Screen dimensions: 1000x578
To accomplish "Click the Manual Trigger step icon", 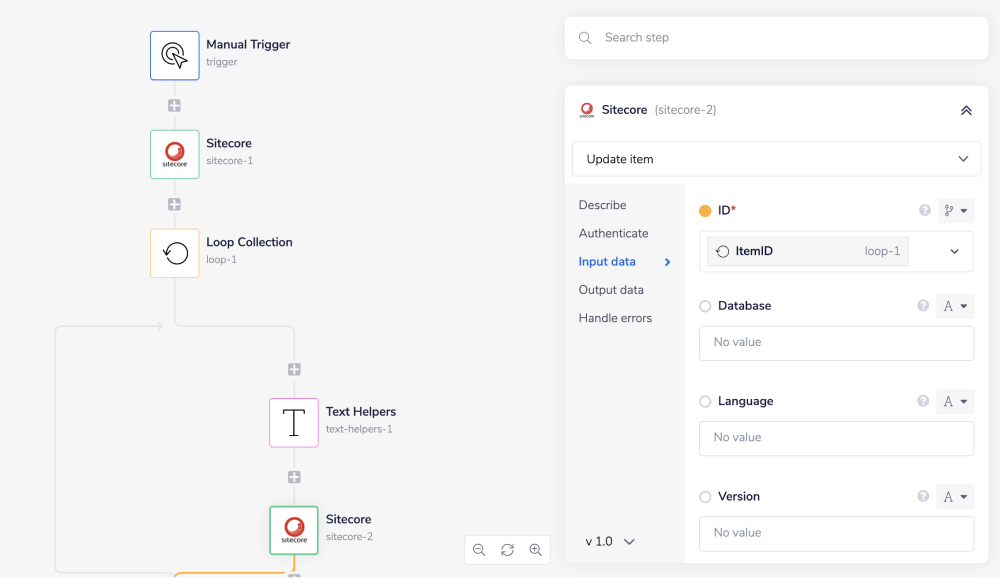I will tap(175, 55).
